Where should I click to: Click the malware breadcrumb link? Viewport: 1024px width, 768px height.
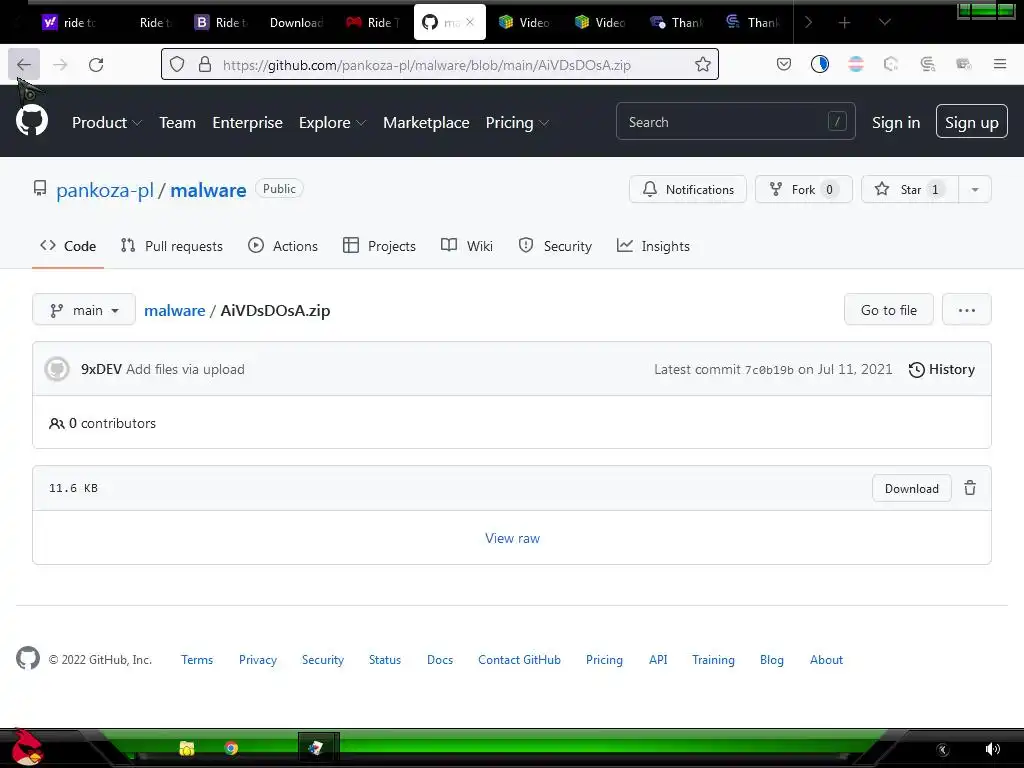coord(174,310)
